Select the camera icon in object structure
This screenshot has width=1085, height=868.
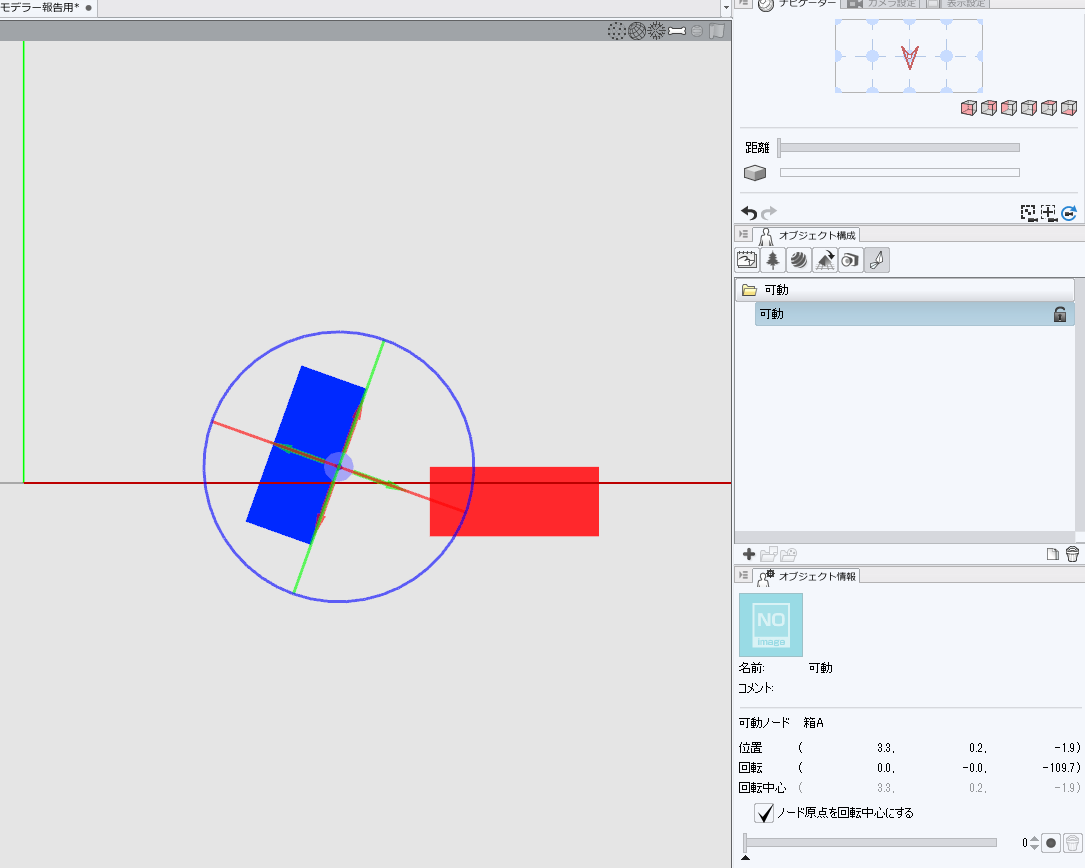click(849, 260)
